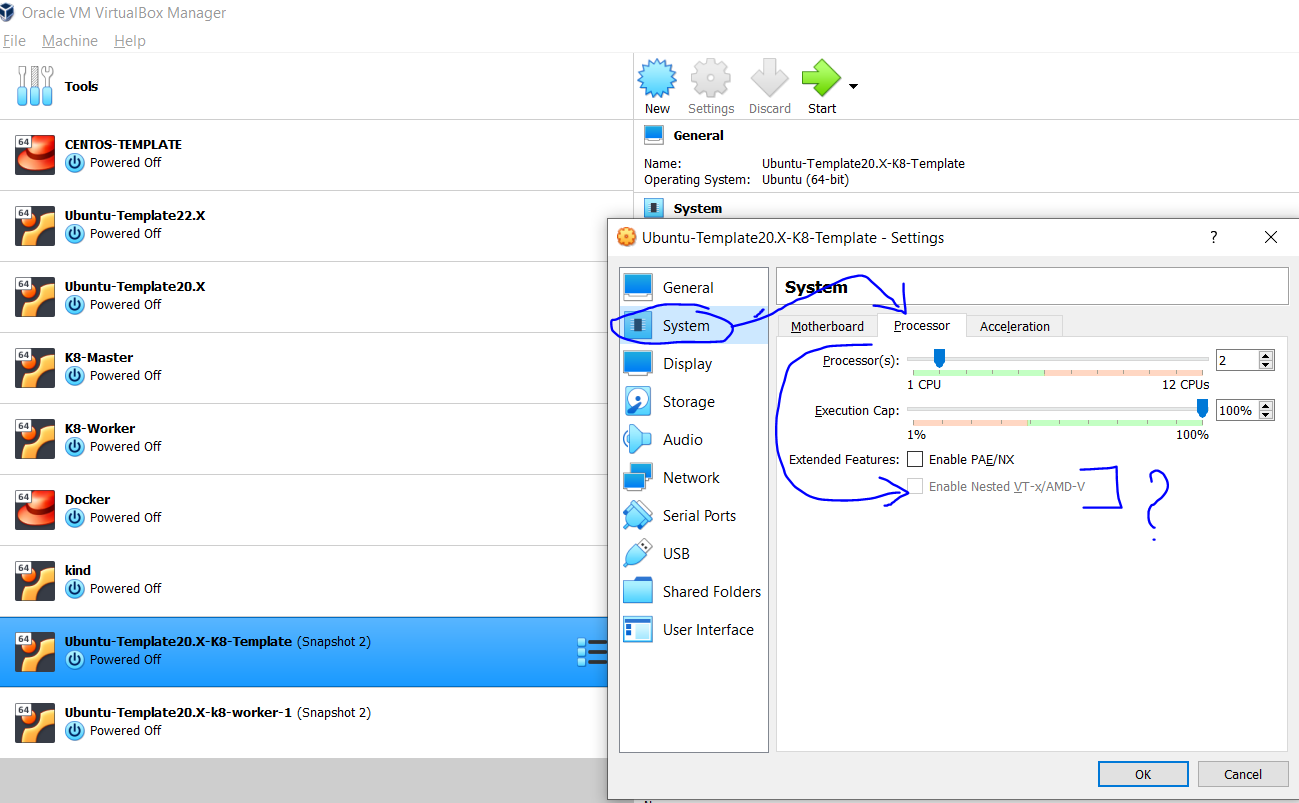Open the File menu
The image size is (1299, 803).
14,41
